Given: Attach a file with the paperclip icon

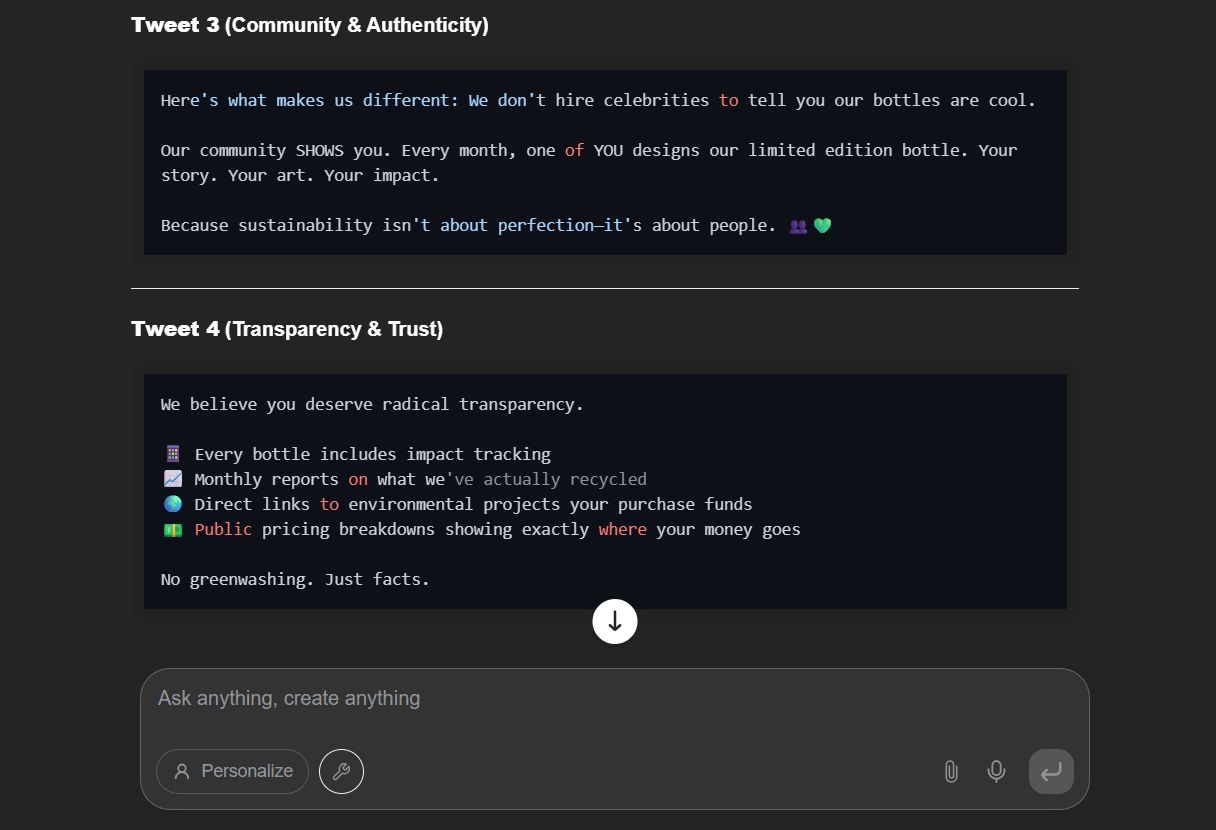Looking at the screenshot, I should click(951, 771).
